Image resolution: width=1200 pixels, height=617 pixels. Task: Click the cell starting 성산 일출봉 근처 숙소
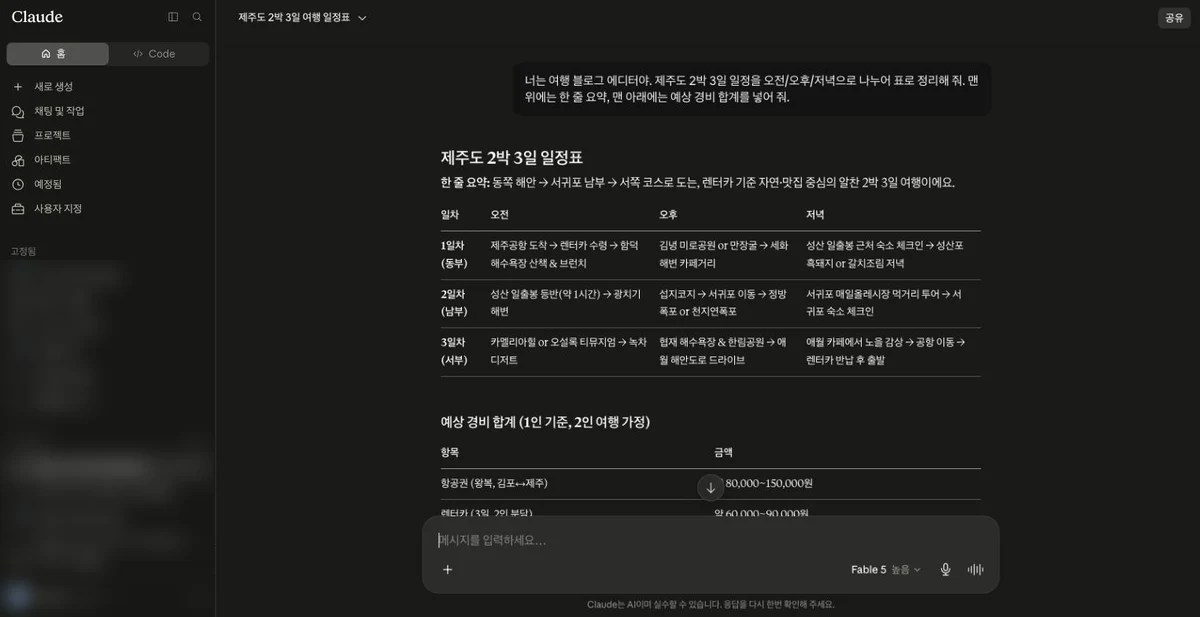coord(885,254)
